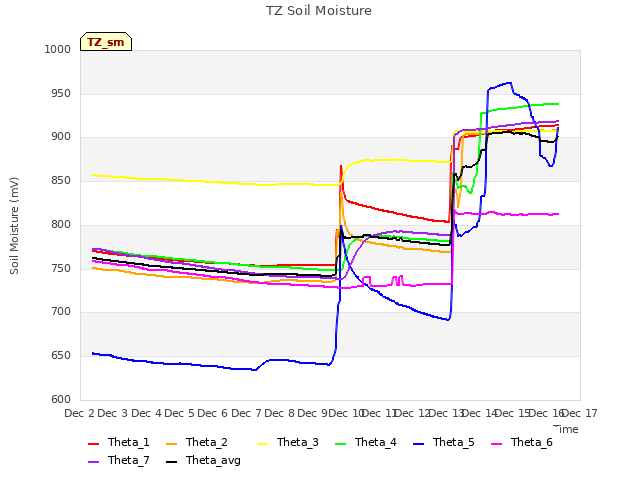
Task: Click the blue Theta_5 legend color swatch
Action: (x=418, y=444)
